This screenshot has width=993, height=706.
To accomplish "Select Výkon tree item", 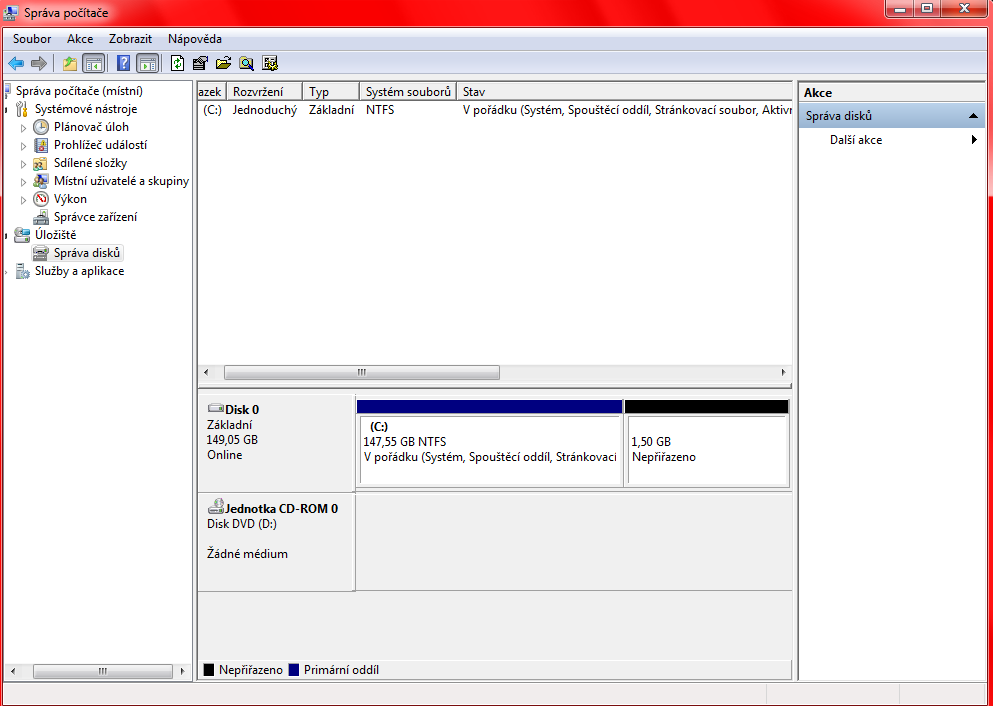I will pos(70,199).
